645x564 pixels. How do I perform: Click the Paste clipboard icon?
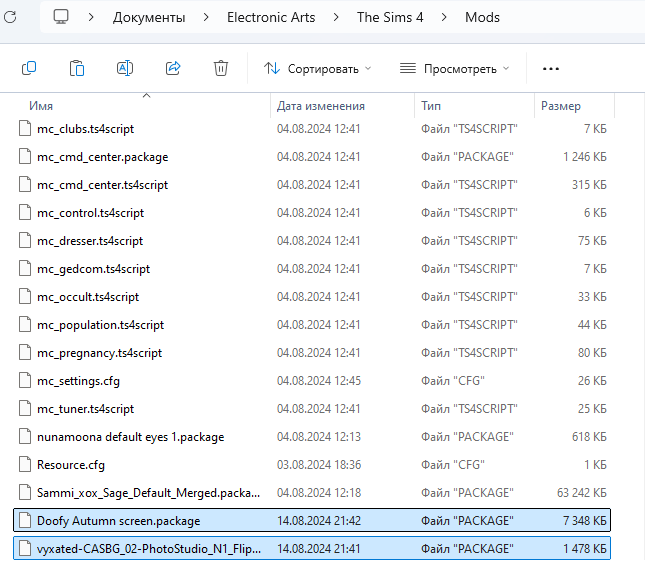click(x=77, y=68)
